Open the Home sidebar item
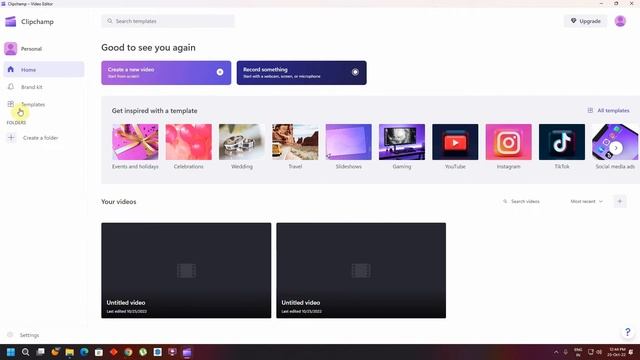 coord(44,69)
